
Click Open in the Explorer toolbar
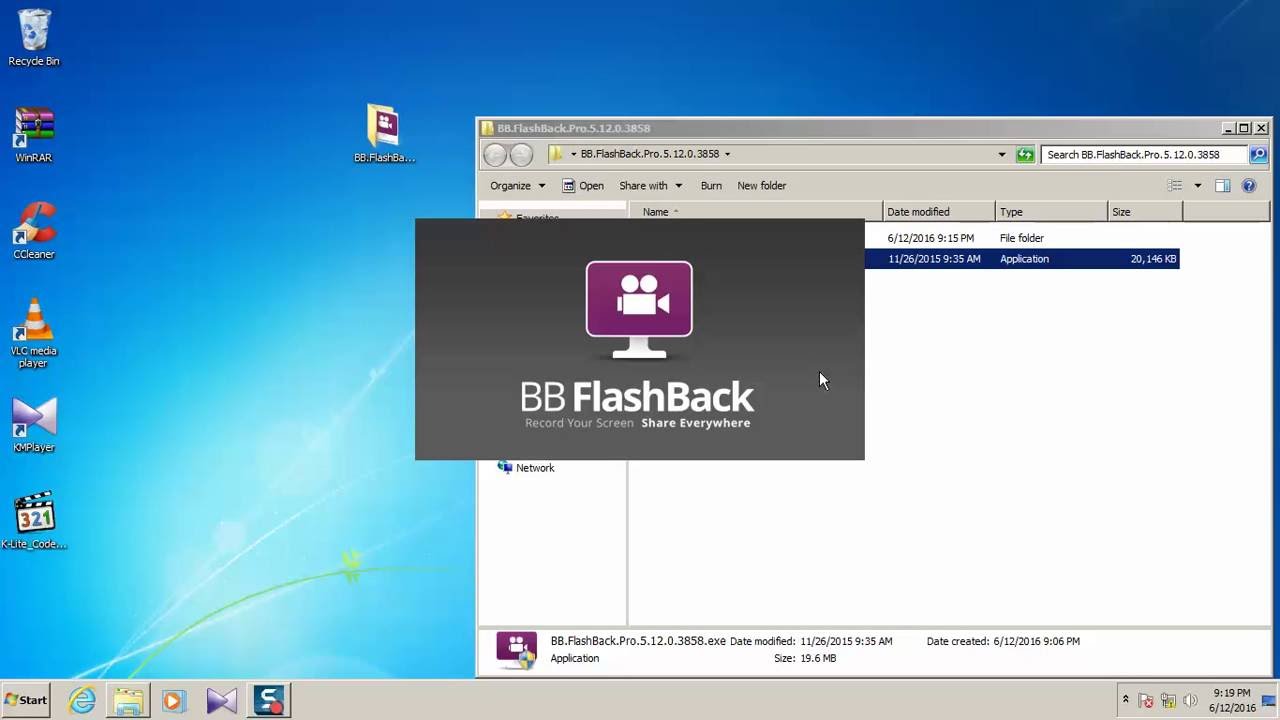click(x=583, y=186)
